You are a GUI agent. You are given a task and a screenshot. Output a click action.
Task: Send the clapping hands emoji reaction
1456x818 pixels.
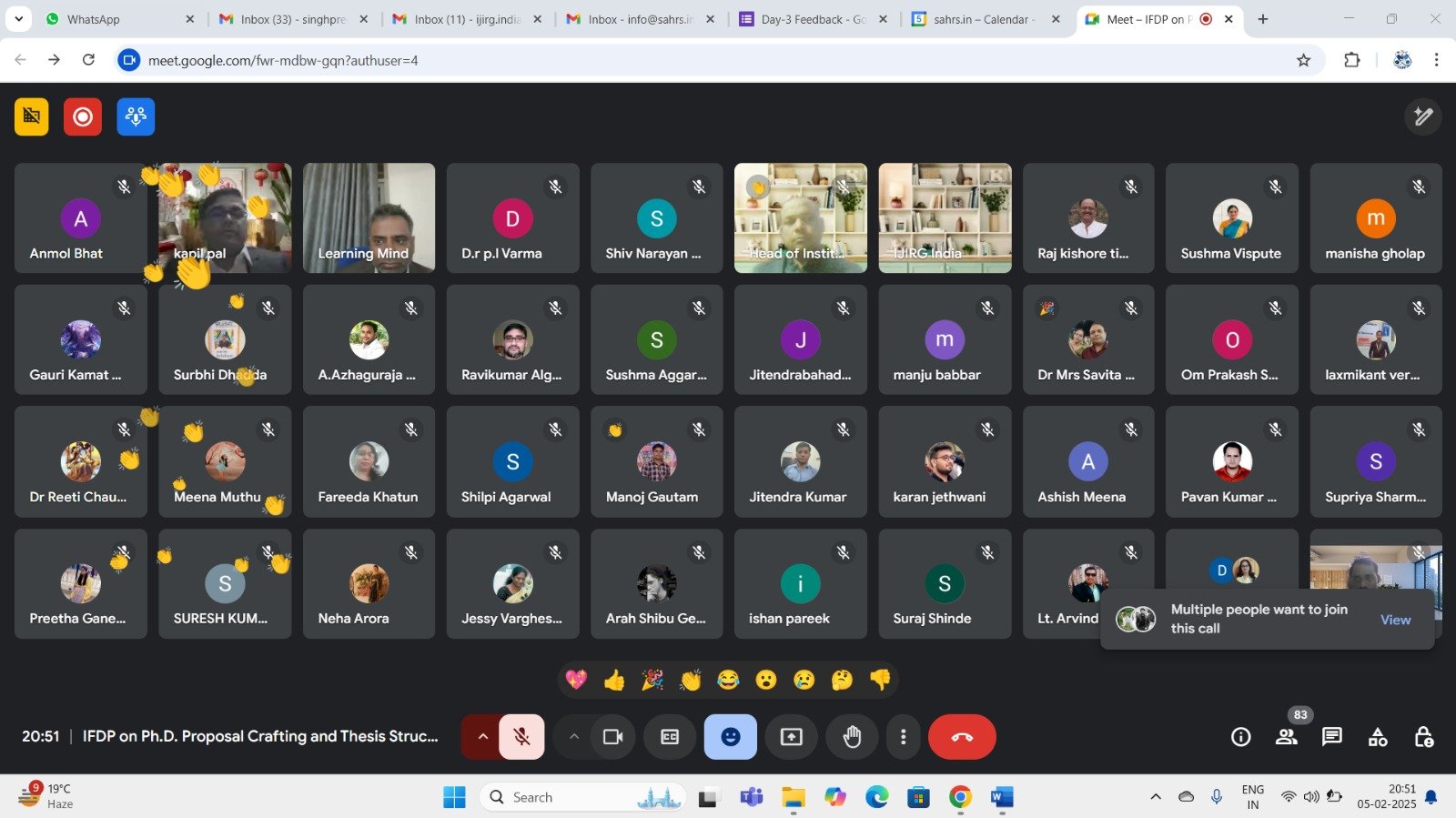(691, 680)
